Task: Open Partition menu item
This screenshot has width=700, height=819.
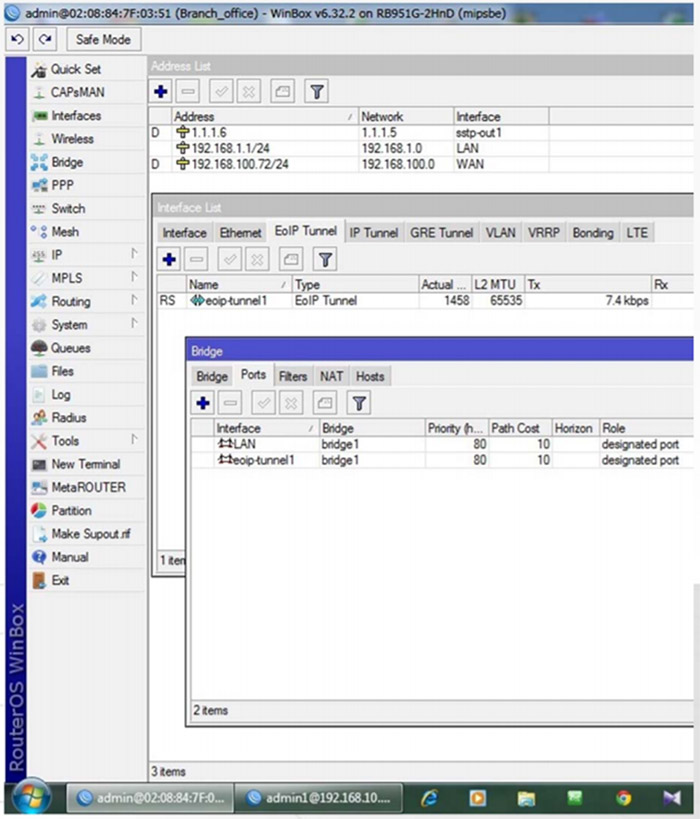Action: coord(71,510)
